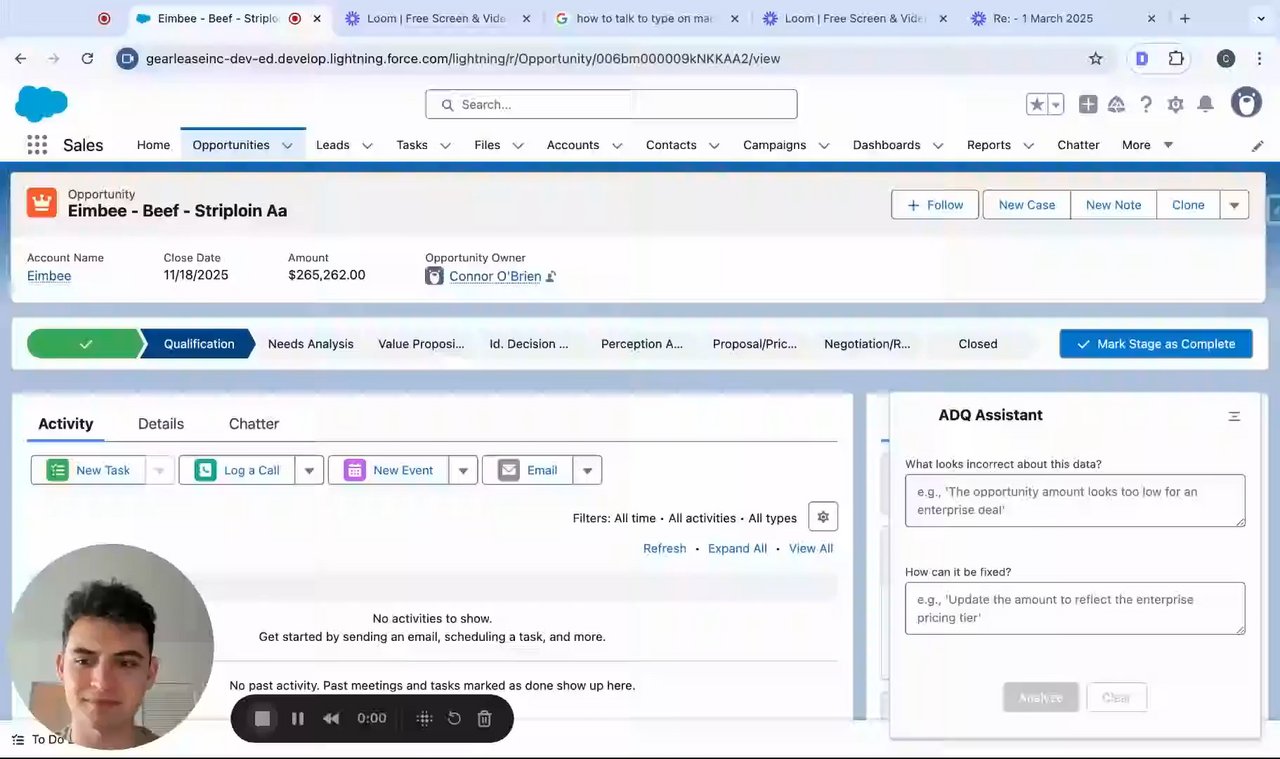The height and width of the screenshot is (759, 1280).
Task: Click the Salesforce cloud logo
Action: pyautogui.click(x=42, y=103)
